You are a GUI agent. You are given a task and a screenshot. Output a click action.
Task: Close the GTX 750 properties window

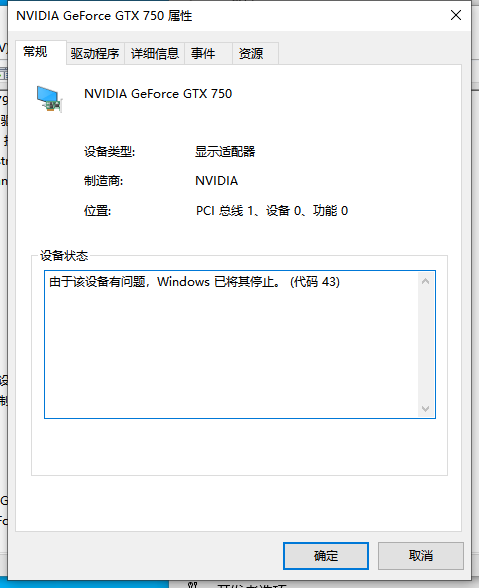(456, 15)
